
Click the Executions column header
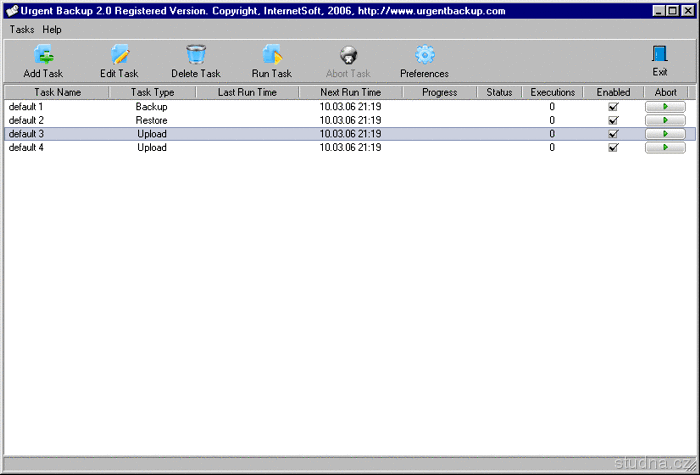click(x=552, y=92)
